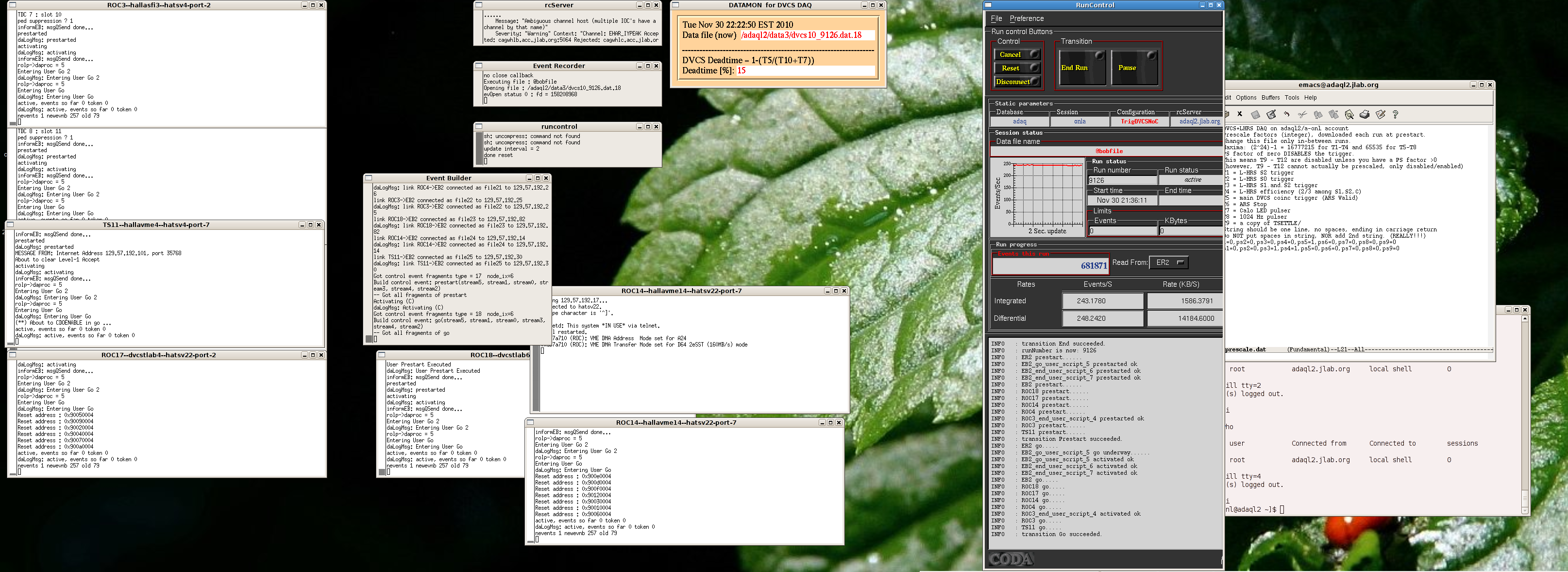This screenshot has width=1568, height=572.
Task: Click the undo arrow icon in emacs
Action: click(x=1286, y=114)
